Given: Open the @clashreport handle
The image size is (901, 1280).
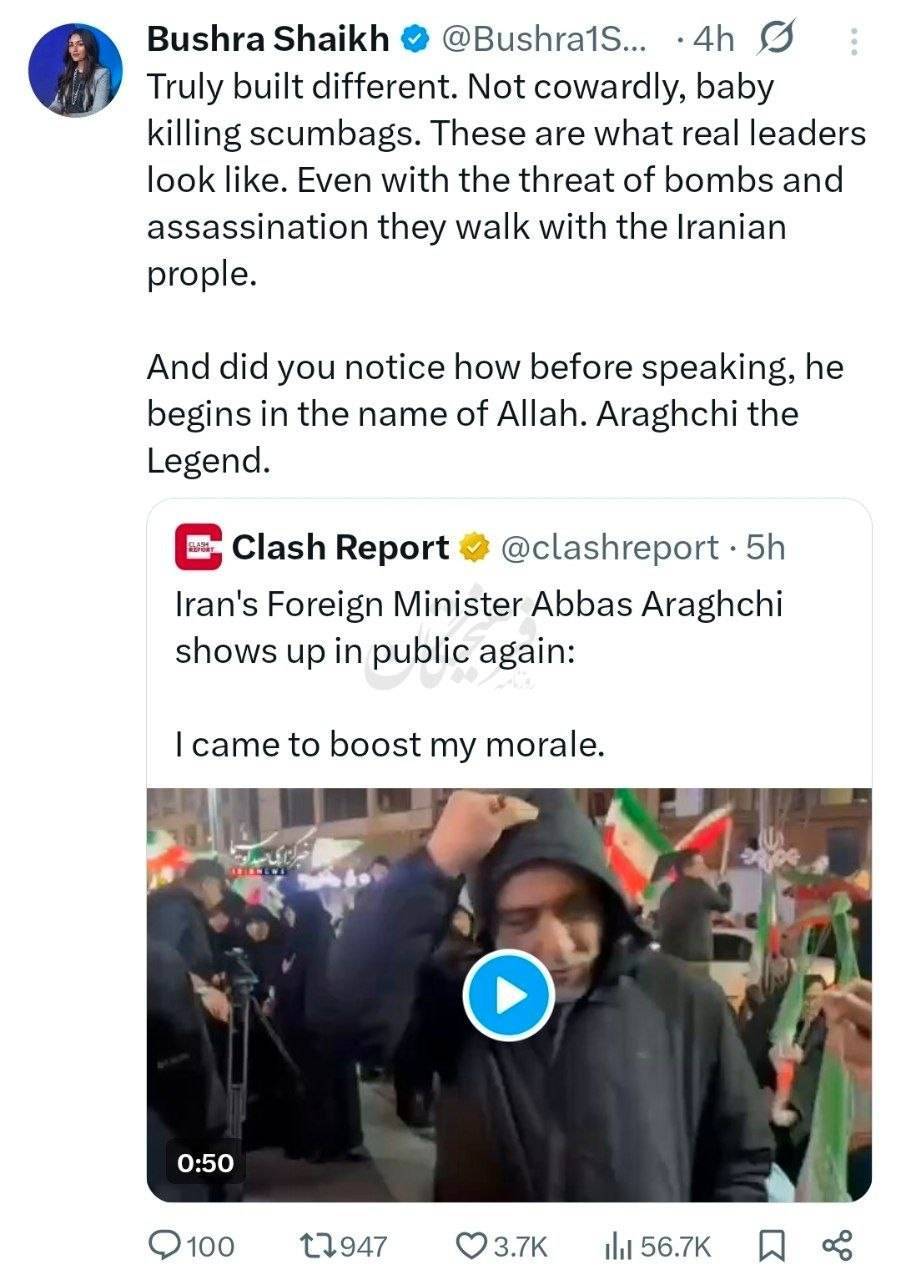Looking at the screenshot, I should [608, 548].
